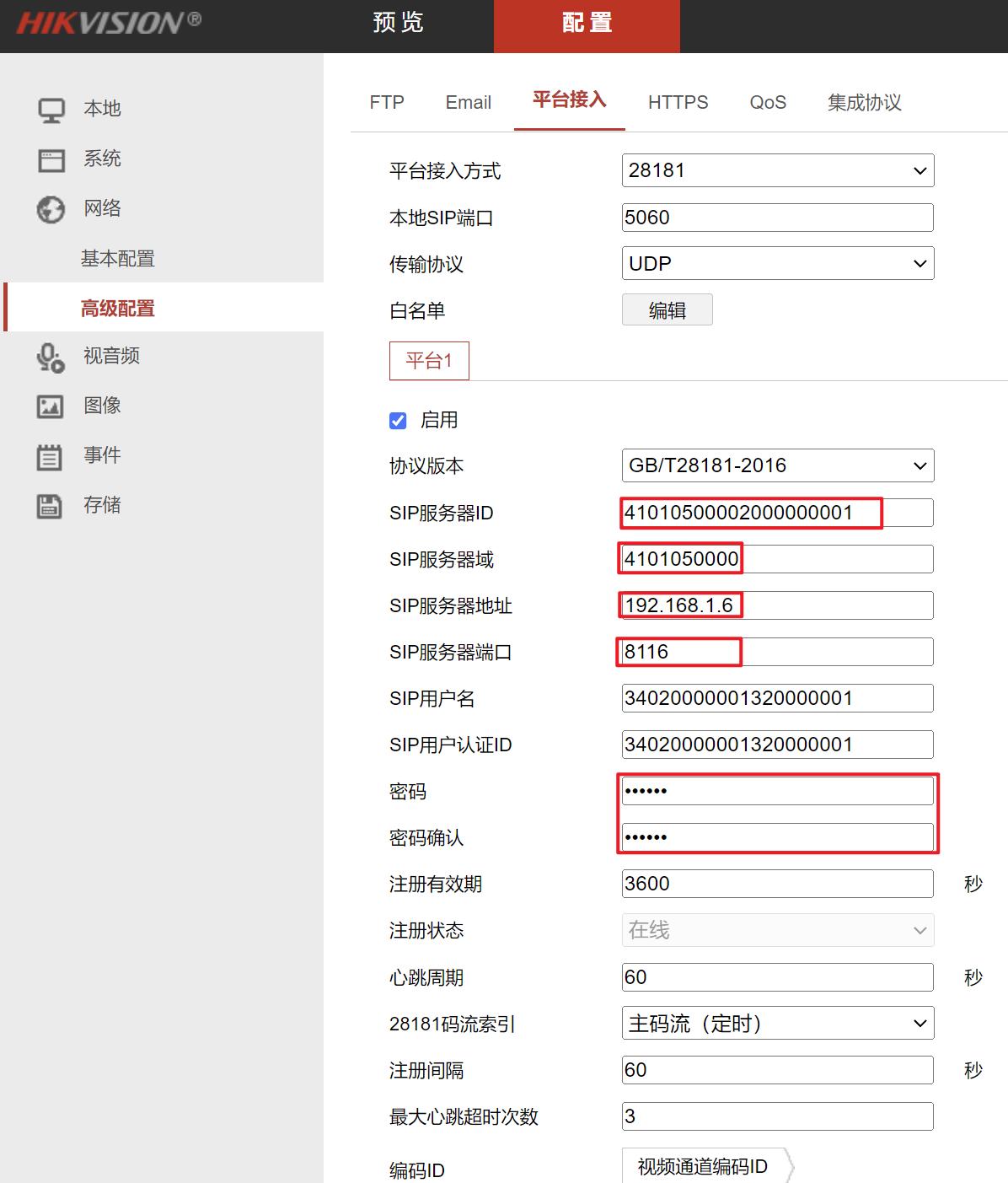Open 基本配置 in the sidebar
The image size is (1008, 1183).
(118, 259)
